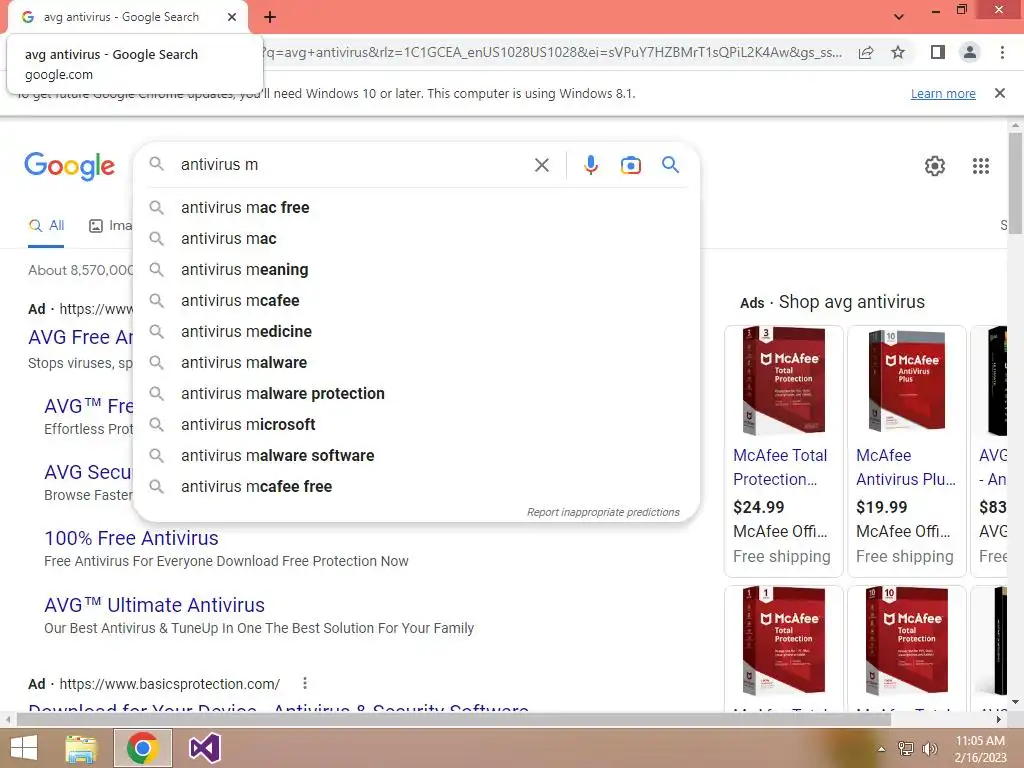Select suggestion 'antivirus mac'
The image size is (1024, 768).
point(417,238)
